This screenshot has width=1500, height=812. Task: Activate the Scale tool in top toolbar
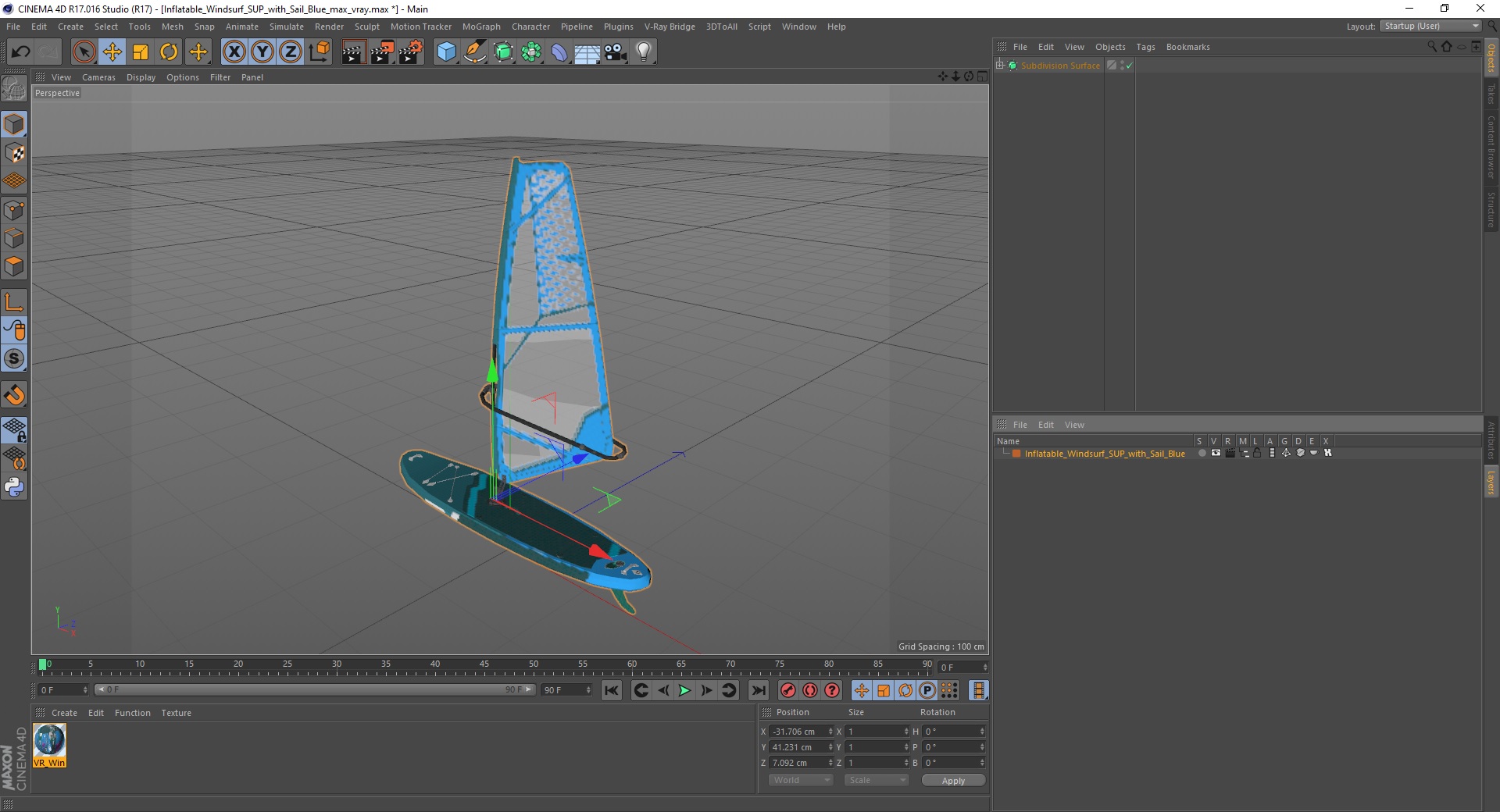(141, 52)
